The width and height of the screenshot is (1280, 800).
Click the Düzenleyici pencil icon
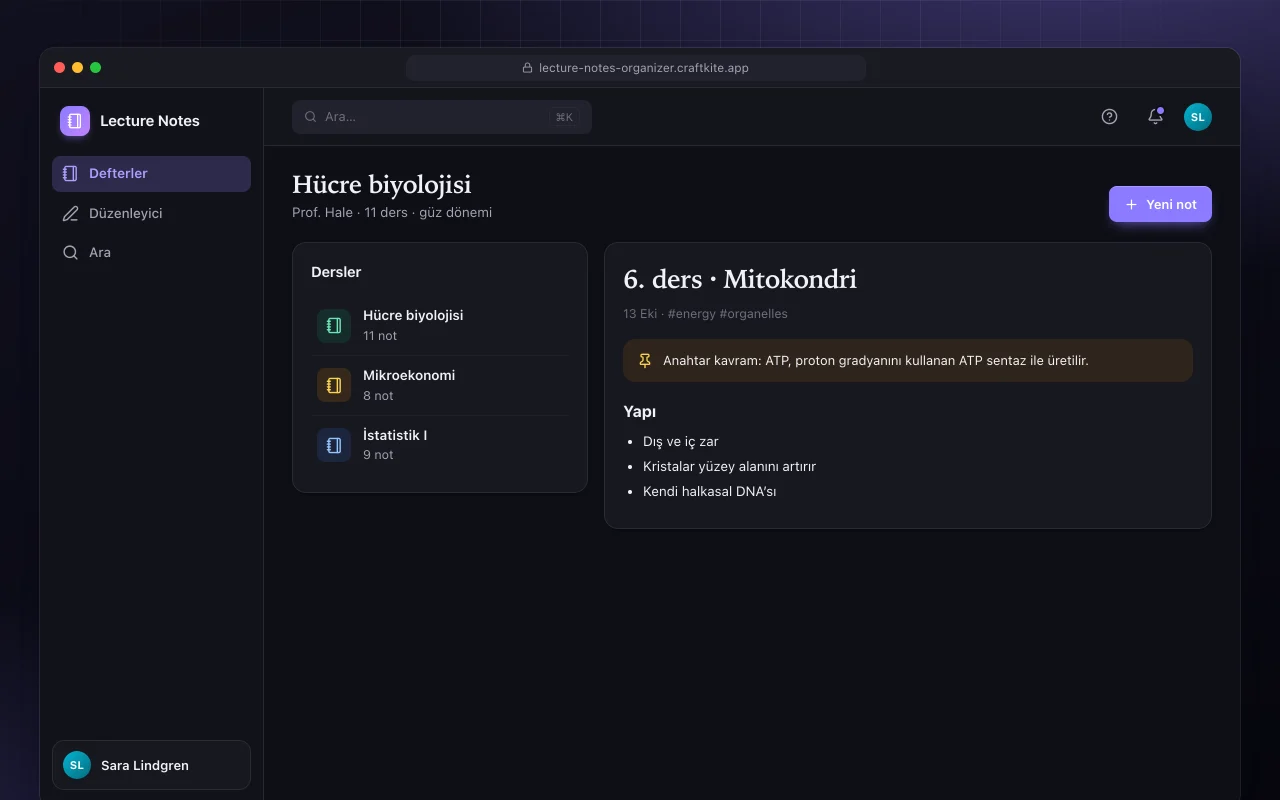(x=70, y=213)
